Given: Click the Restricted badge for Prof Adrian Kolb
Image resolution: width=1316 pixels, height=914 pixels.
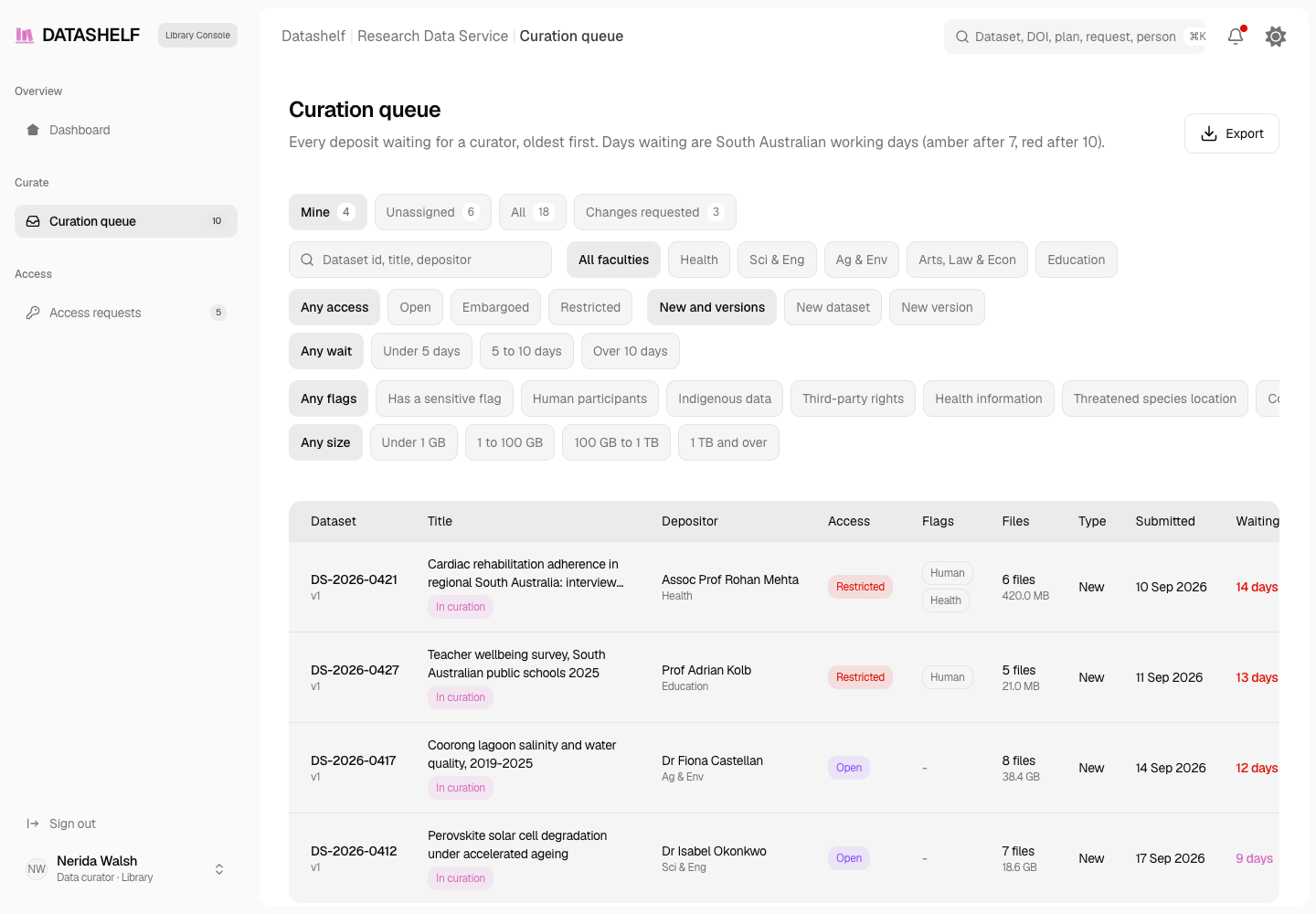Looking at the screenshot, I should click(x=860, y=677).
